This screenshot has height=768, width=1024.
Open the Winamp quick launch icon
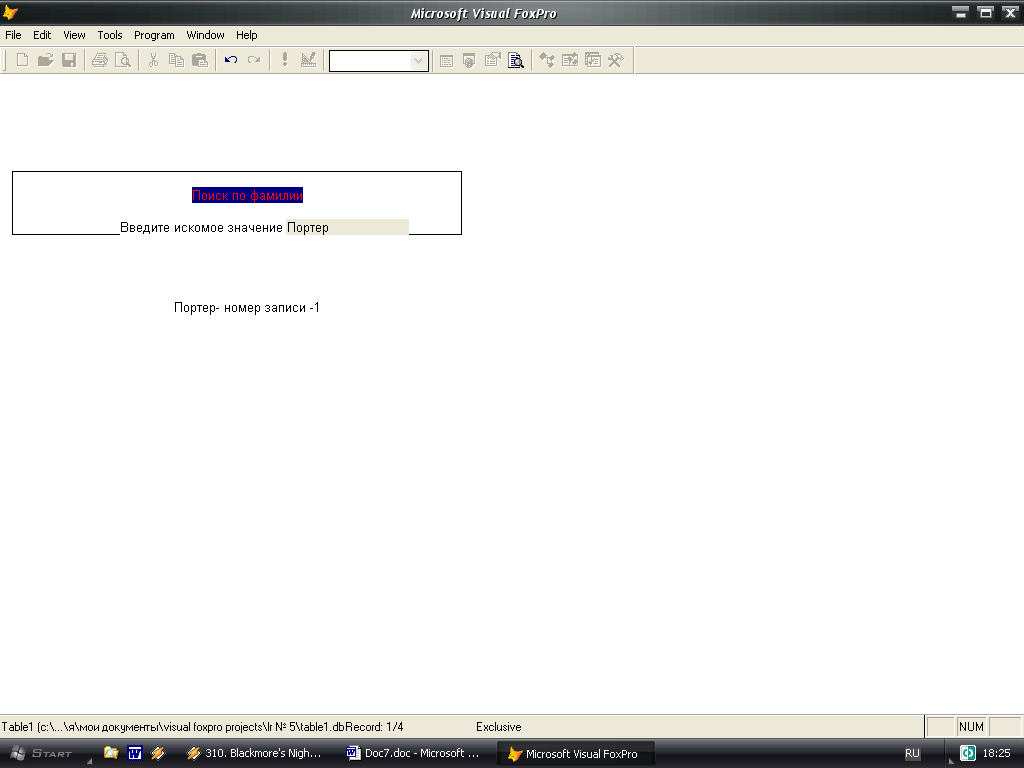[158, 753]
